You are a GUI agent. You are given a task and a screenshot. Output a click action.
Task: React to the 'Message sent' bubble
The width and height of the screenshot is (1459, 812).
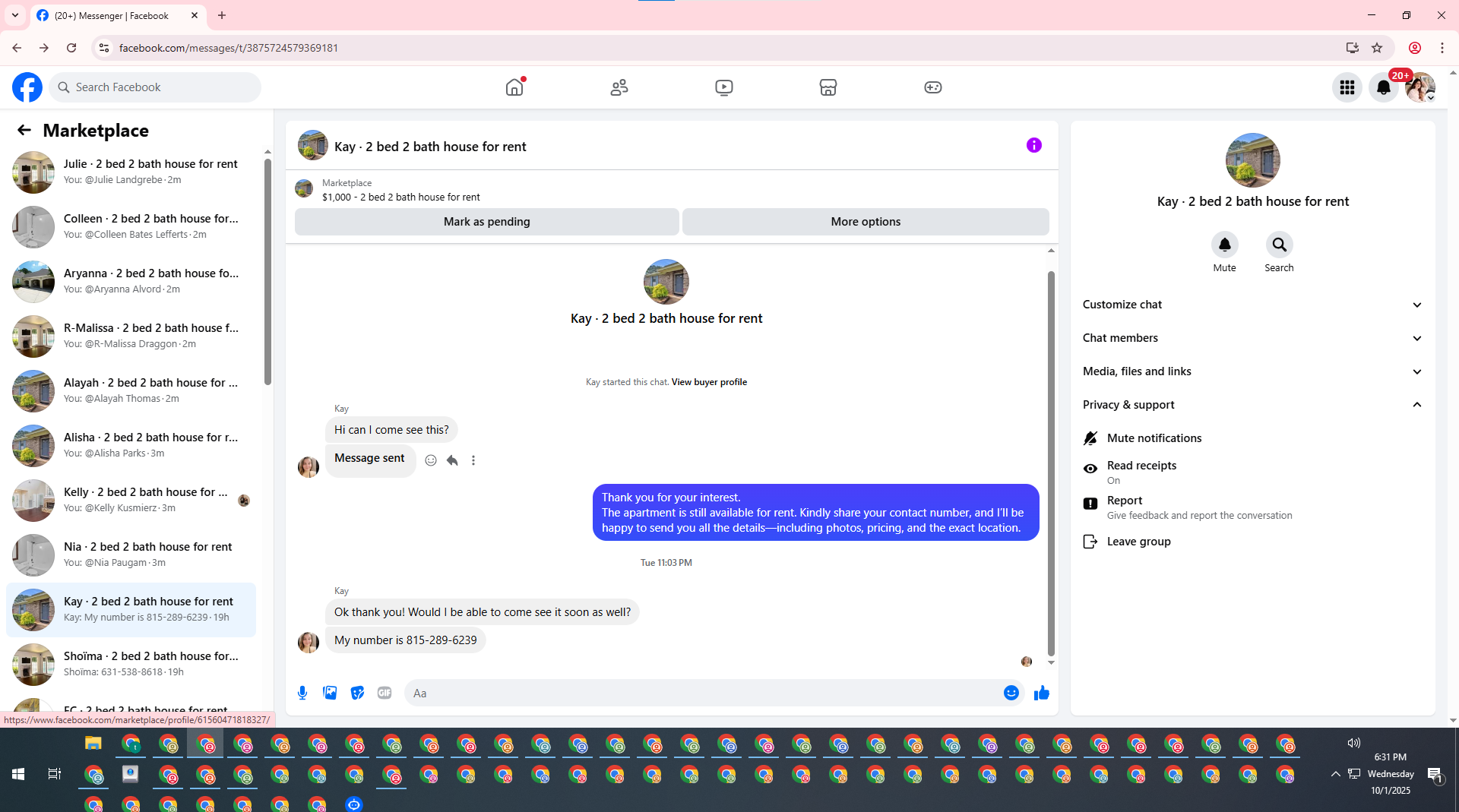(x=431, y=460)
